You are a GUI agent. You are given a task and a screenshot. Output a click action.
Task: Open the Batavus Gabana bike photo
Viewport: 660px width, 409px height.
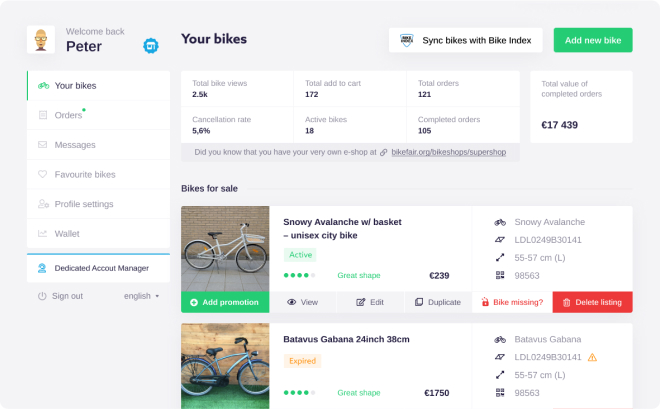(225, 366)
